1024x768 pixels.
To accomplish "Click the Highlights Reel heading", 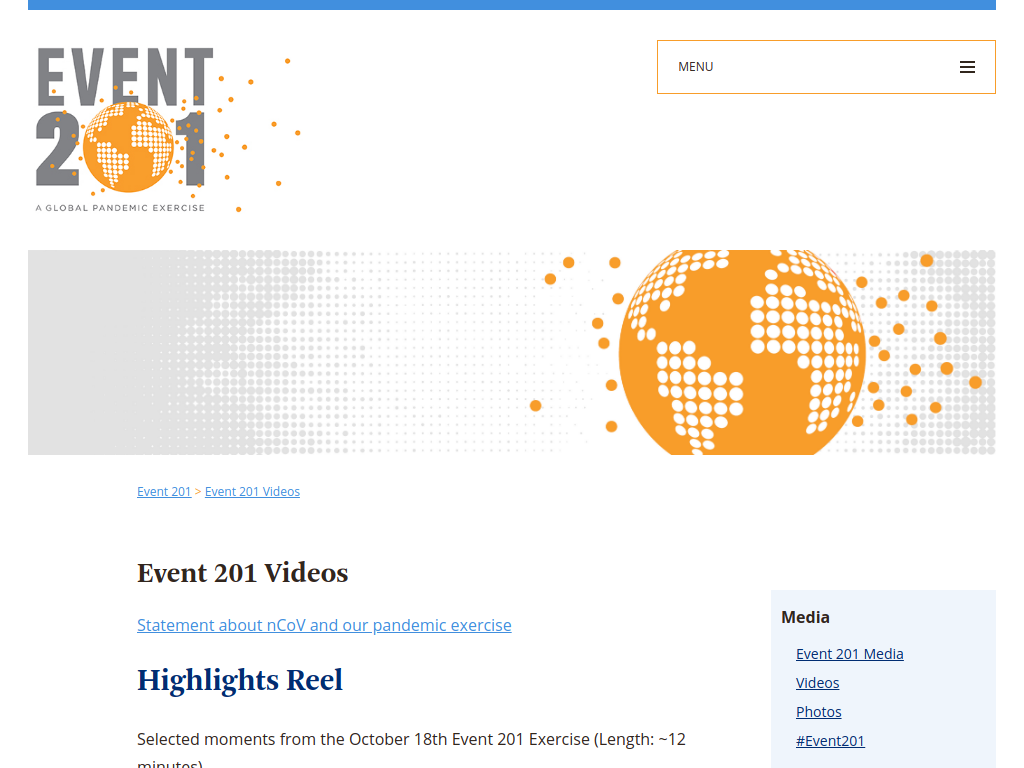I will point(240,680).
